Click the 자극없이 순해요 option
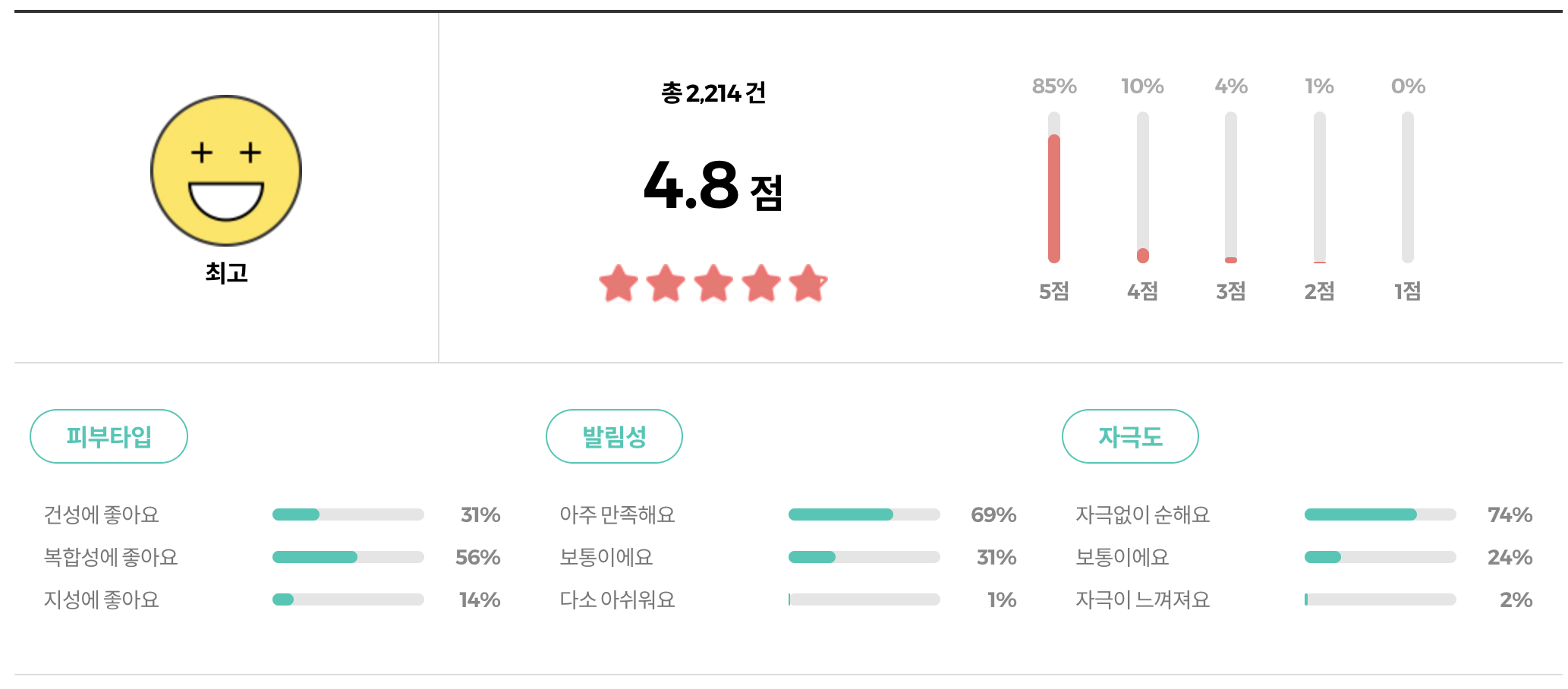This screenshot has height=689, width=1568. click(1143, 514)
